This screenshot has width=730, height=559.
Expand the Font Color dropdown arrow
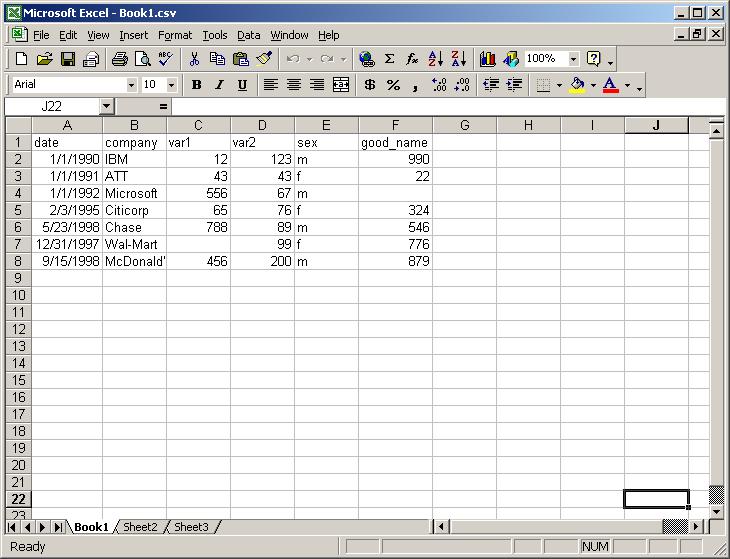628,85
